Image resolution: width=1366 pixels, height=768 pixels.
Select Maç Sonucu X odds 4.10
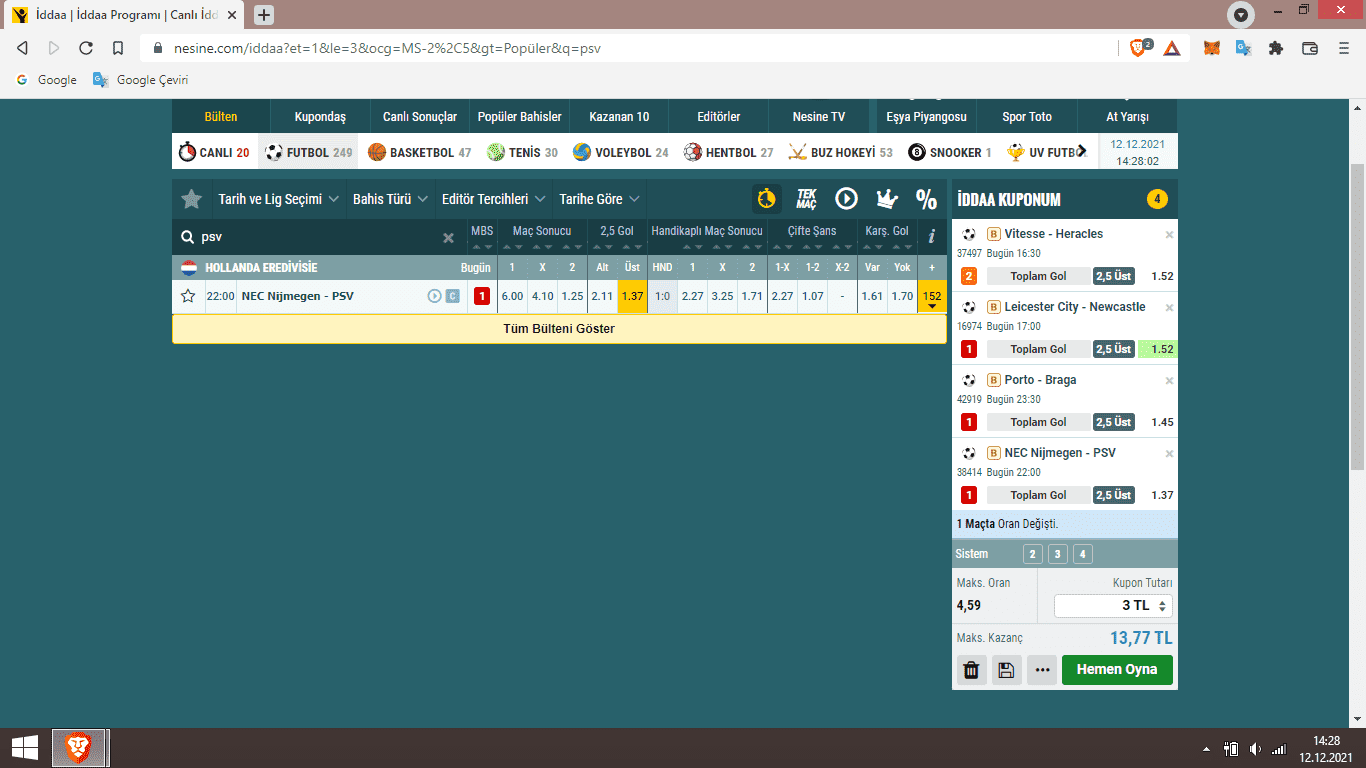542,296
